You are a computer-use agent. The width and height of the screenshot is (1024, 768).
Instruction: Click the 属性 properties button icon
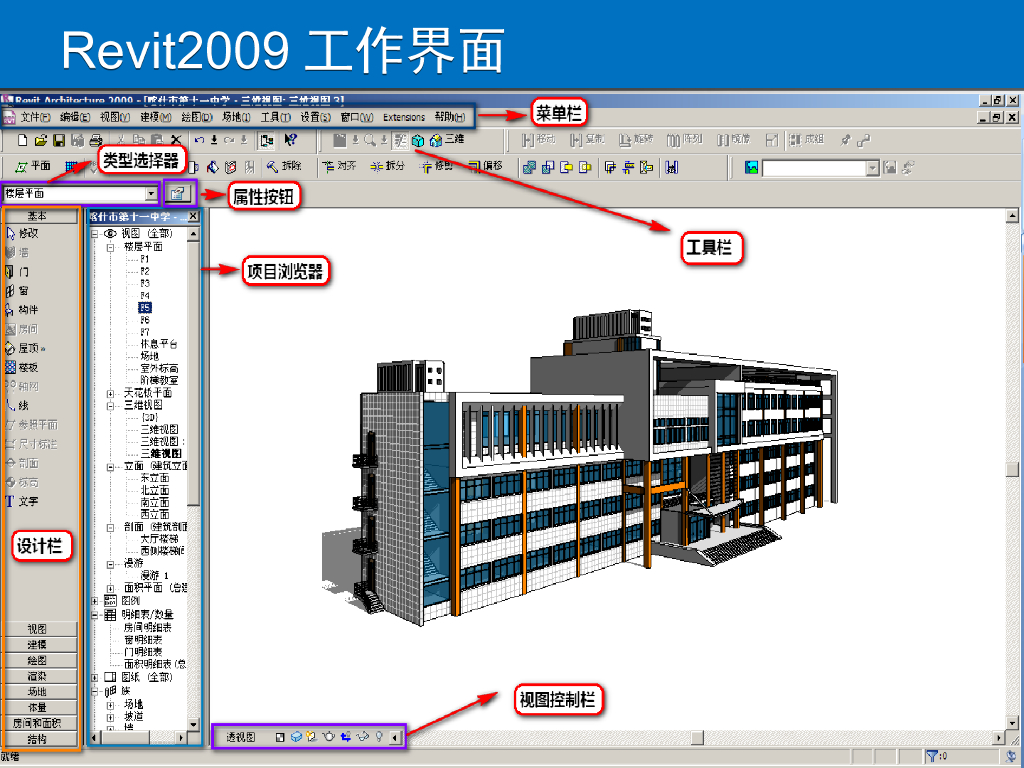tap(178, 193)
